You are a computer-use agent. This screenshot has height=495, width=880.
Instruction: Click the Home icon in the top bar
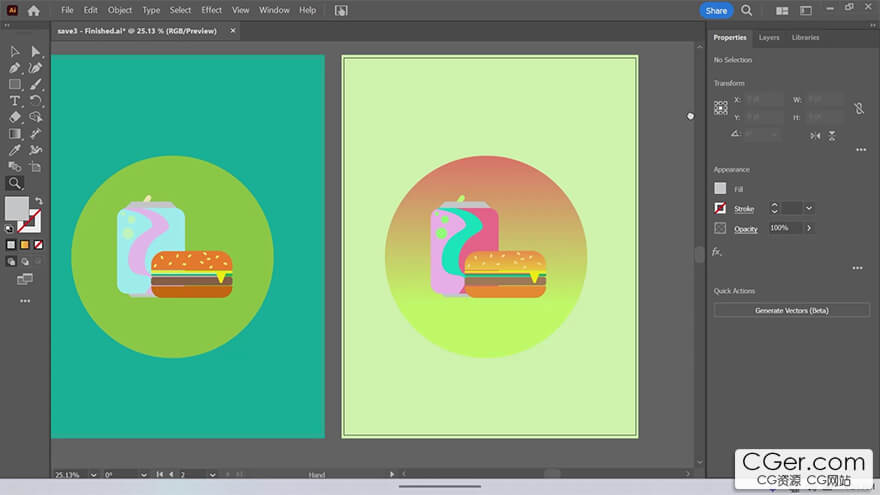34,10
